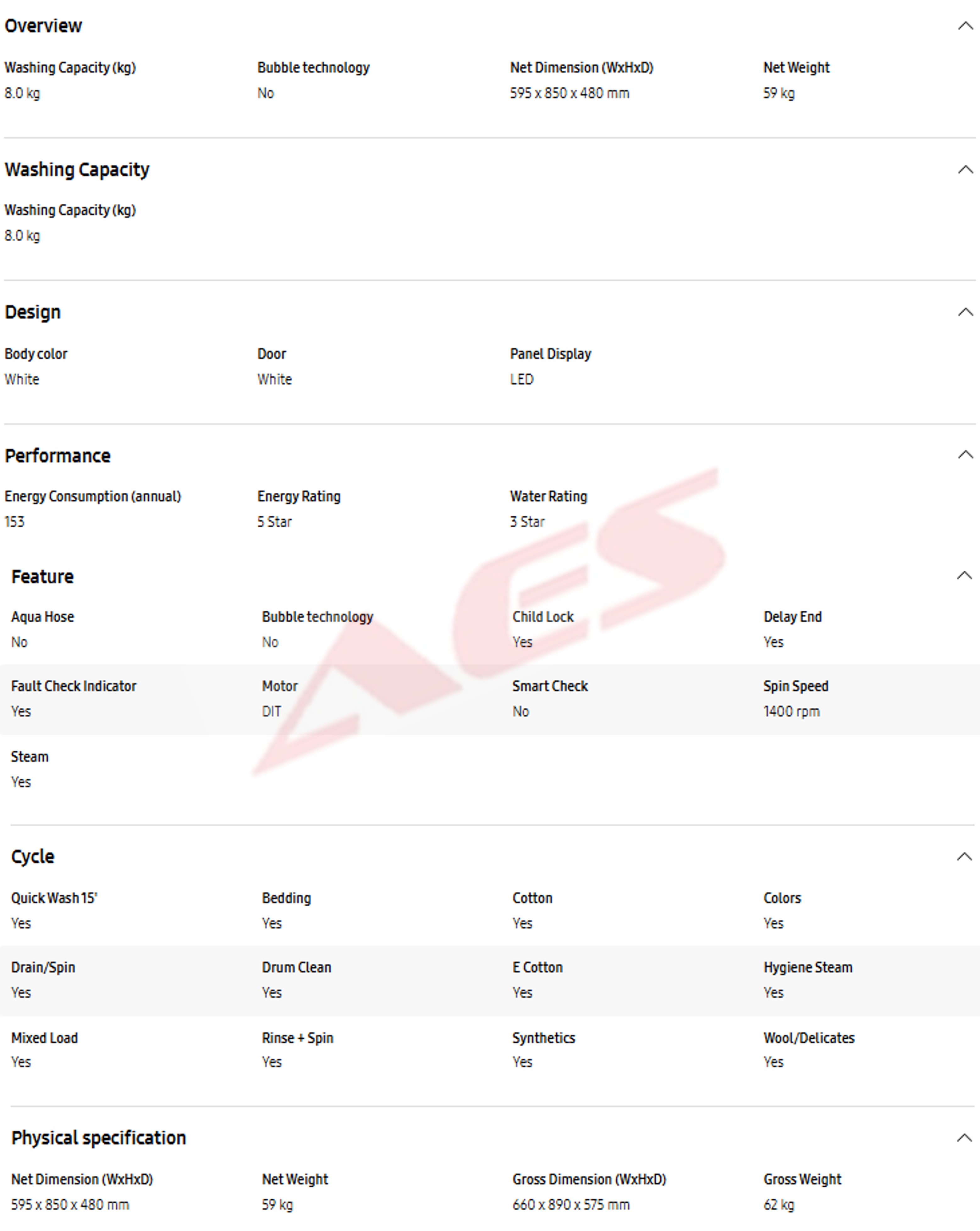Click the Feature section title
This screenshot has width=980, height=1231.
click(42, 577)
